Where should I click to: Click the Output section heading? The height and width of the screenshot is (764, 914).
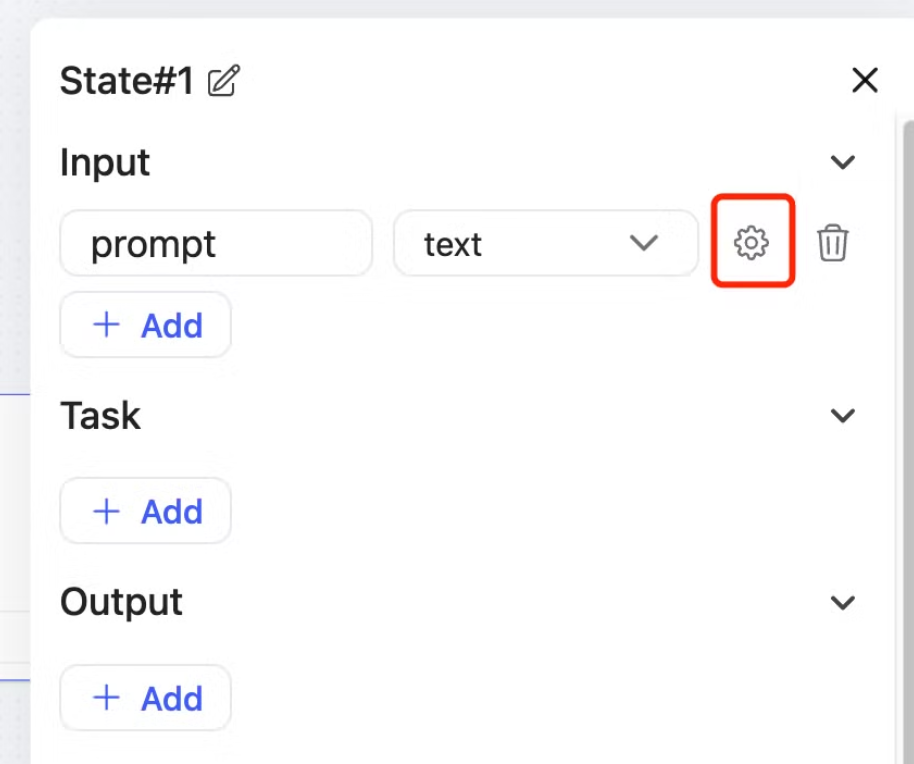tap(121, 602)
